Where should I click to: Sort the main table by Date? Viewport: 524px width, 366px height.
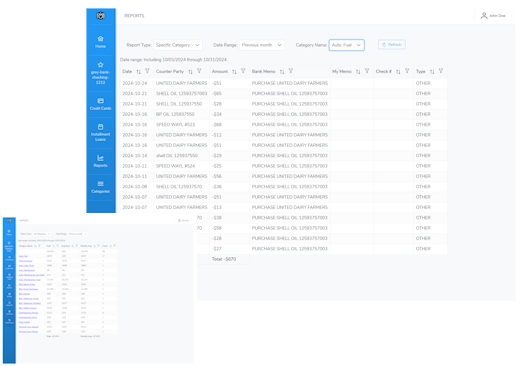[x=138, y=72]
